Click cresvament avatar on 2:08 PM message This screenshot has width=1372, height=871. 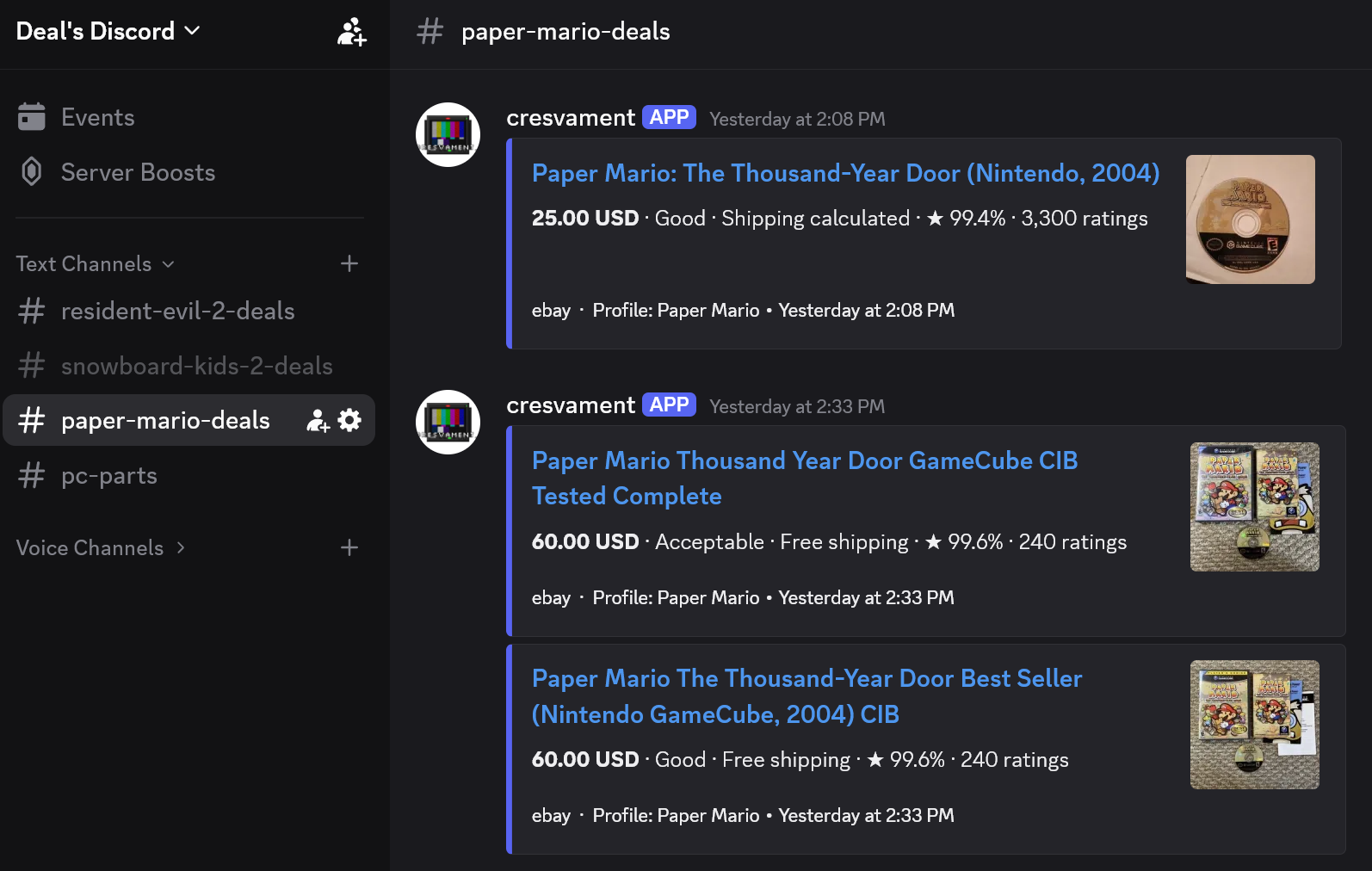coord(448,134)
